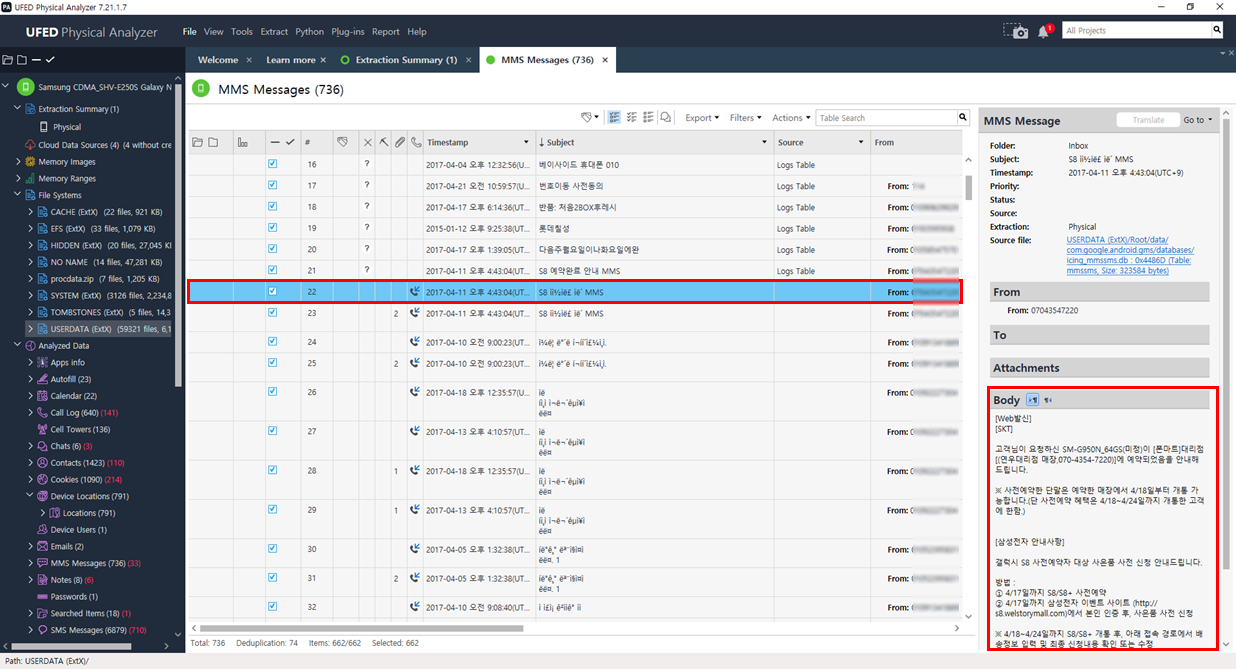
Task: Uncheck the checkbox for row 16
Action: (x=273, y=164)
